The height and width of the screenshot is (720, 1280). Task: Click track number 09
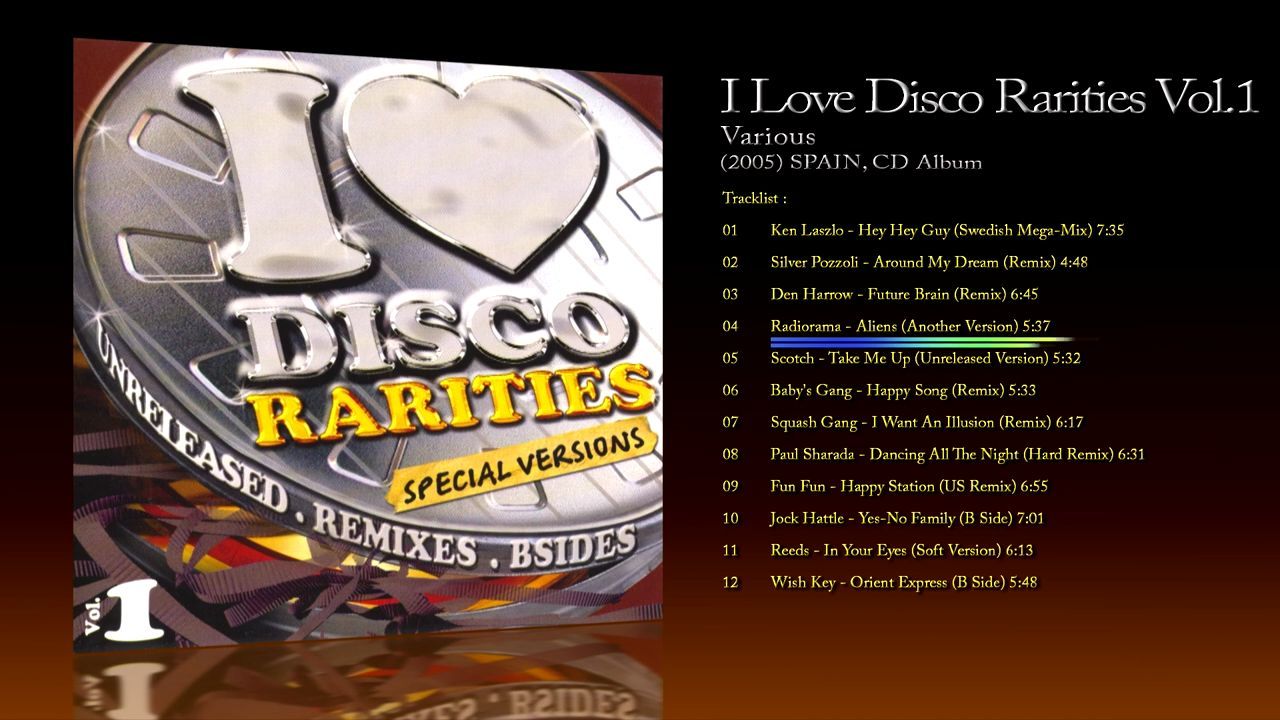729,486
